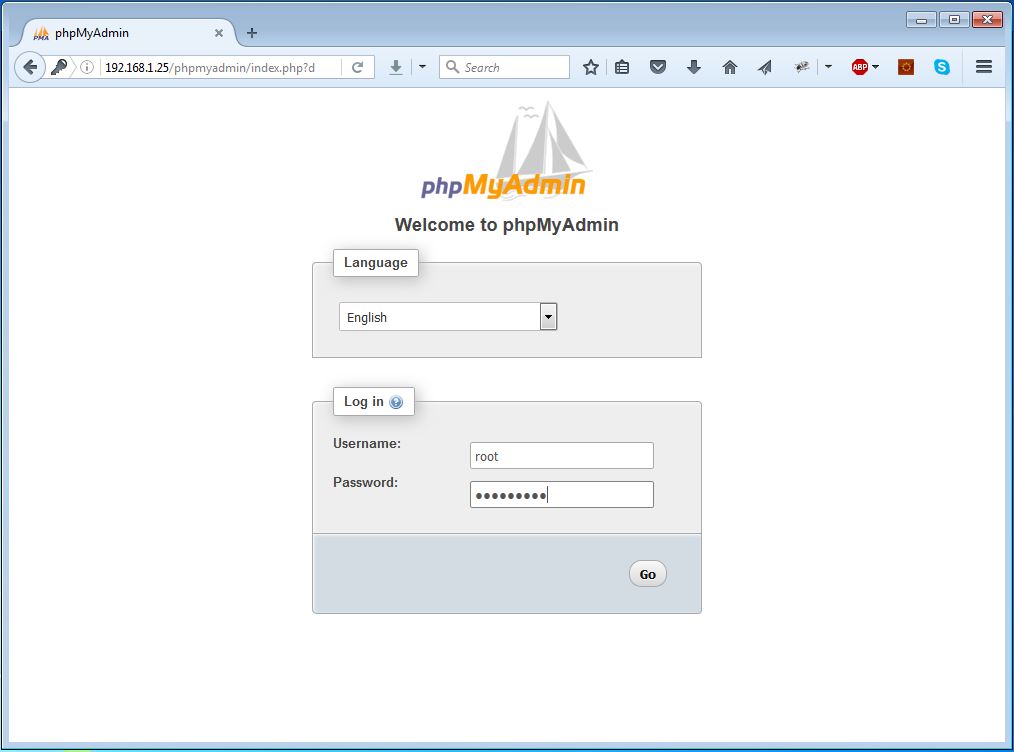Close the browser window
This screenshot has height=752, width=1014.
tap(987, 19)
